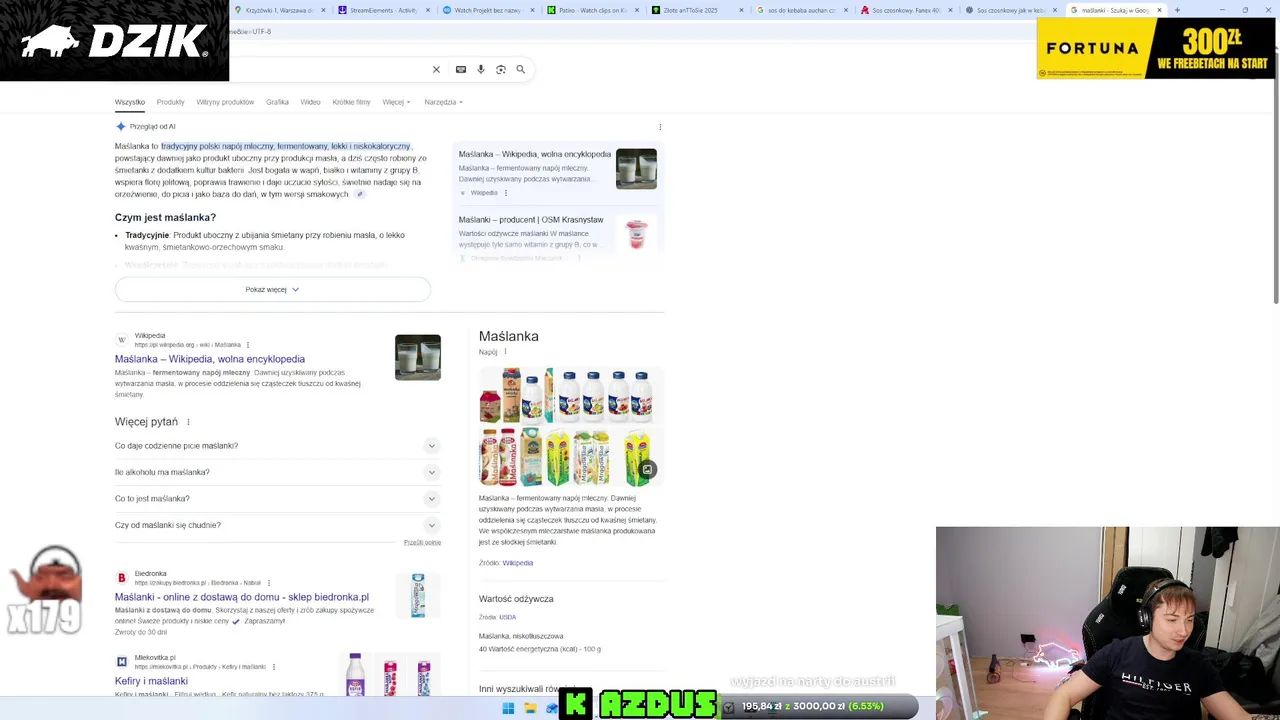Open milk glasses thumbnail of Wikipedia result
Screen dimensions: 1280x720
(x=418, y=357)
